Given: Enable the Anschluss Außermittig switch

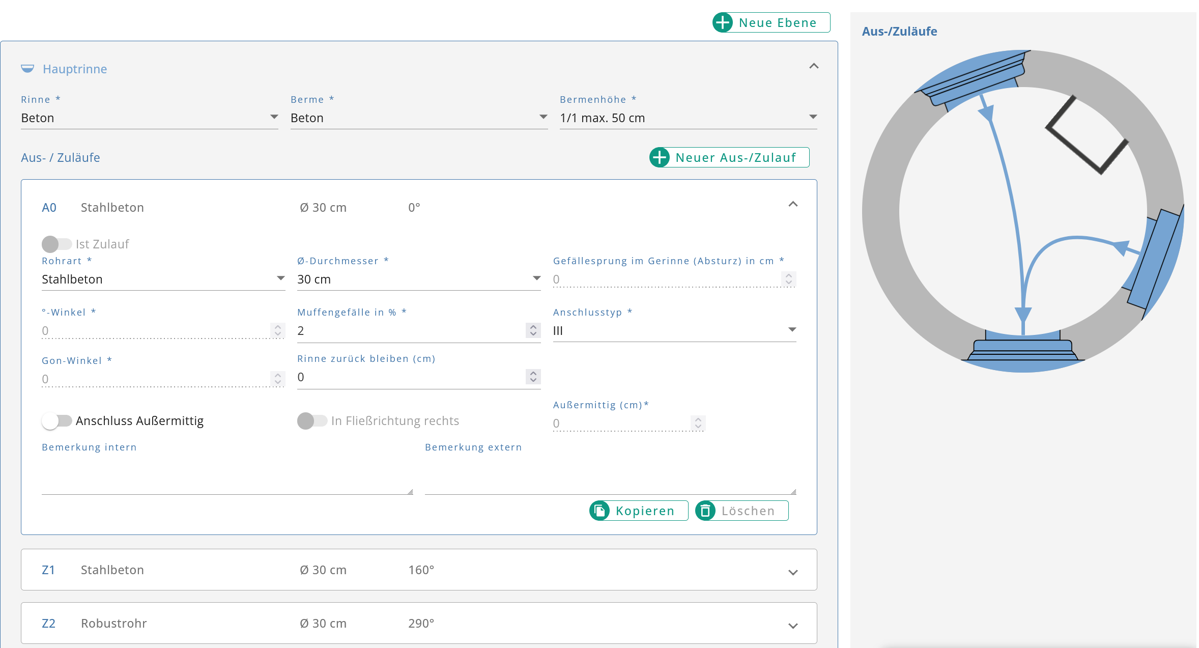Looking at the screenshot, I should [x=56, y=421].
